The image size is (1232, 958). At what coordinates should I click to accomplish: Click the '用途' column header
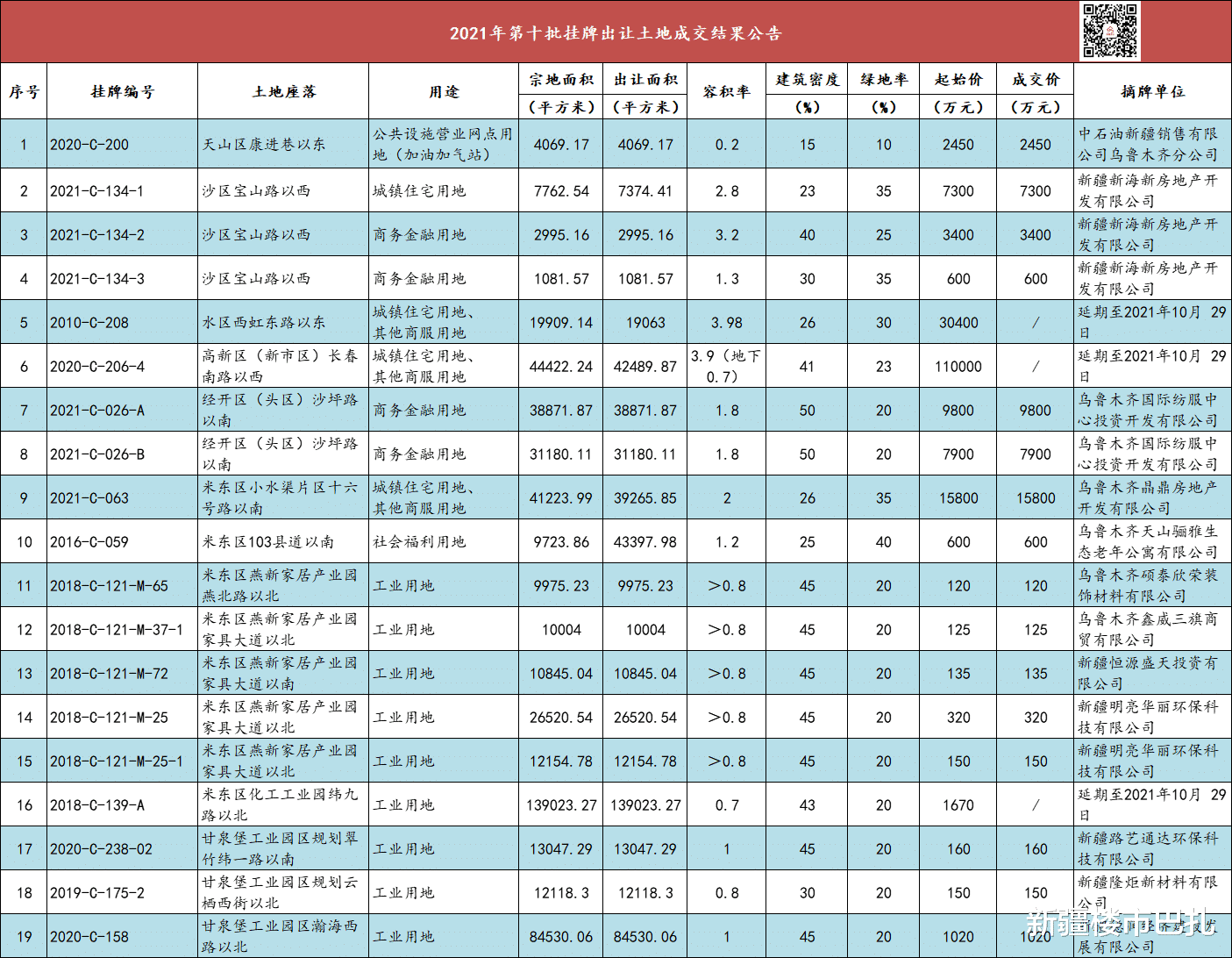pyautogui.click(x=444, y=91)
